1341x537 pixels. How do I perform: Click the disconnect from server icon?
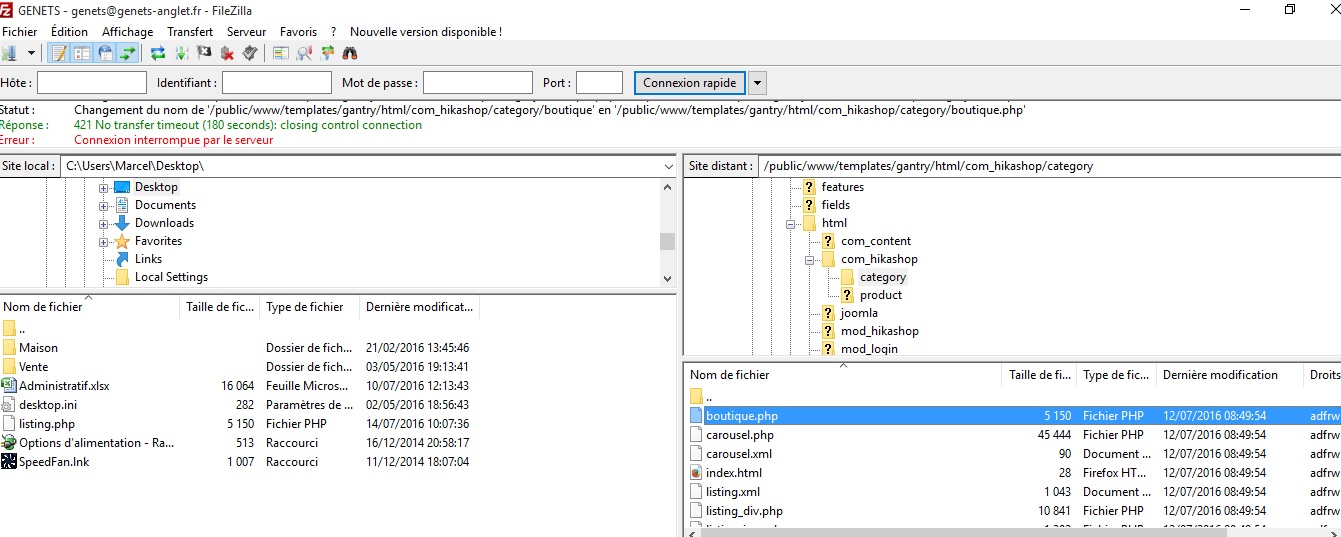click(x=227, y=53)
